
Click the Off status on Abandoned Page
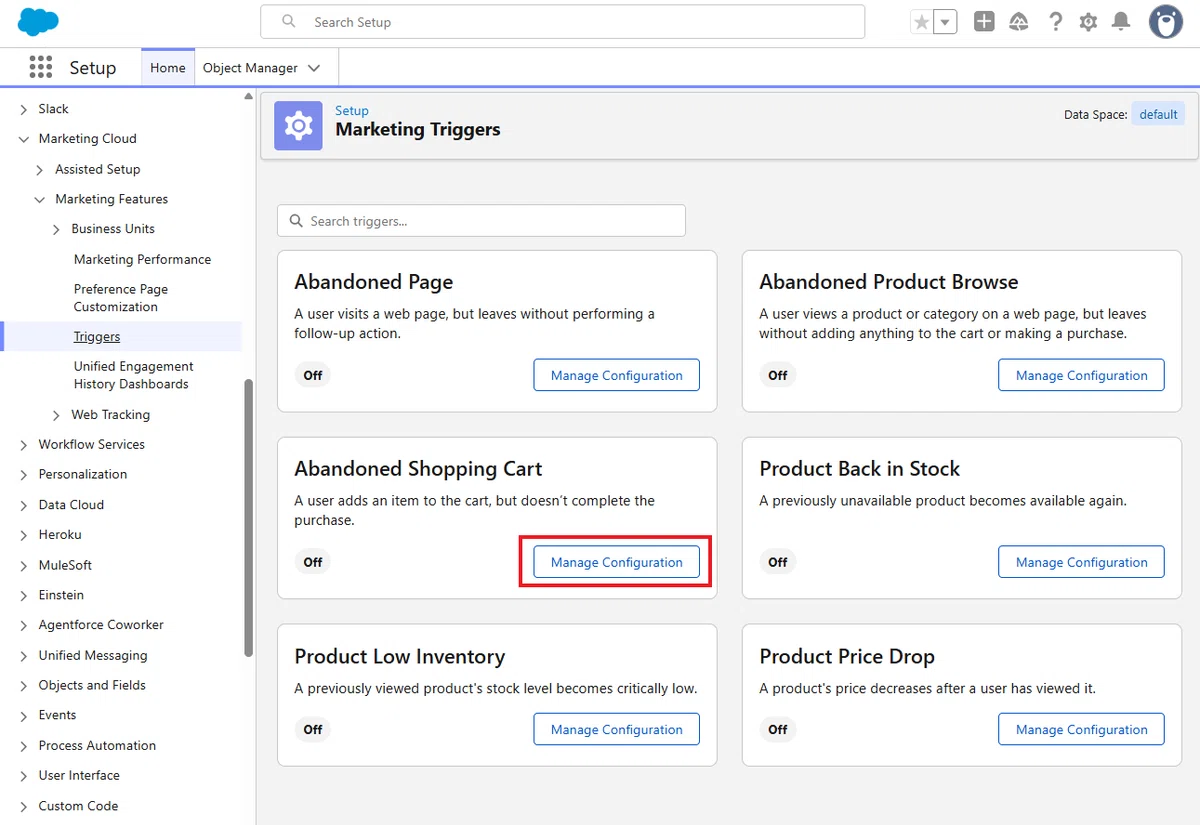point(313,375)
